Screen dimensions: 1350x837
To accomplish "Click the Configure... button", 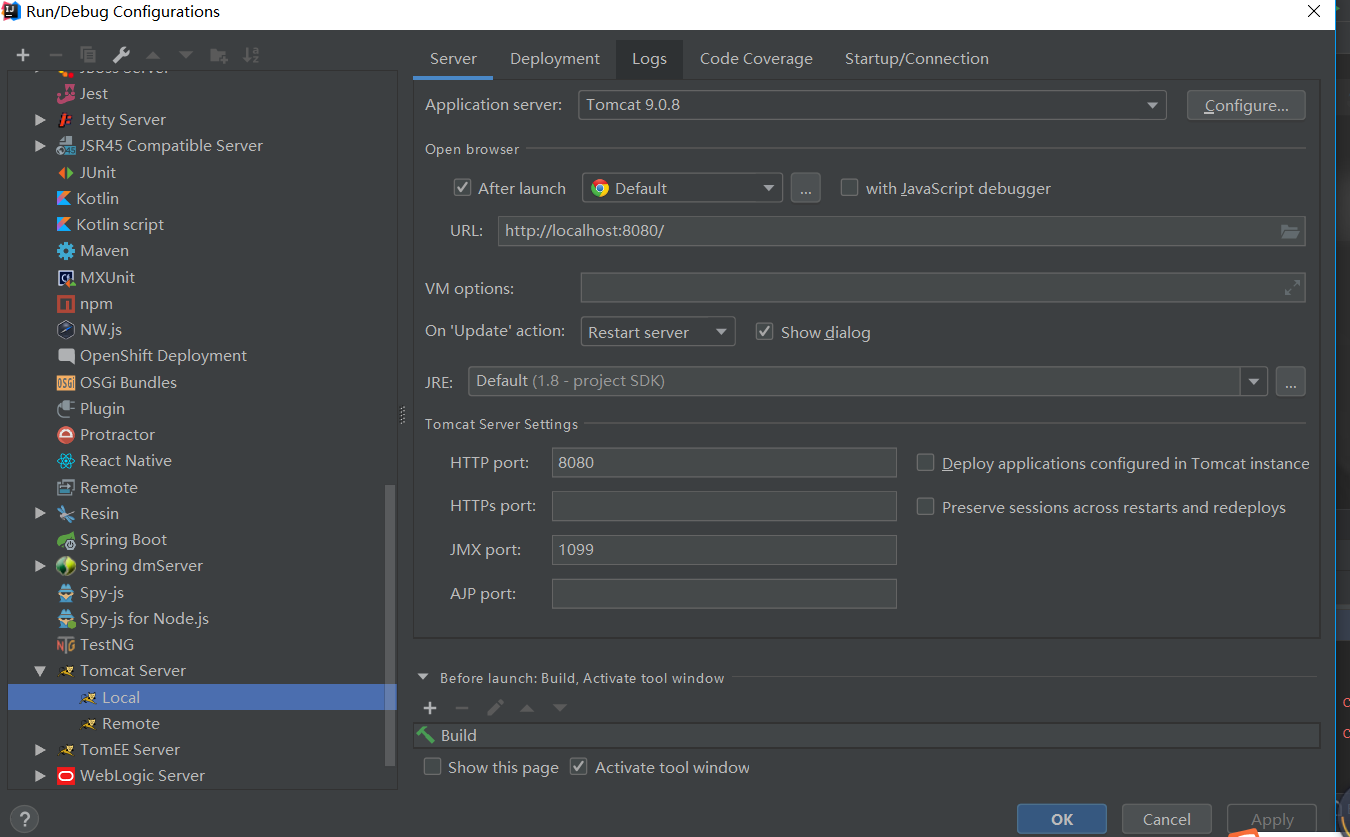I will (1245, 105).
